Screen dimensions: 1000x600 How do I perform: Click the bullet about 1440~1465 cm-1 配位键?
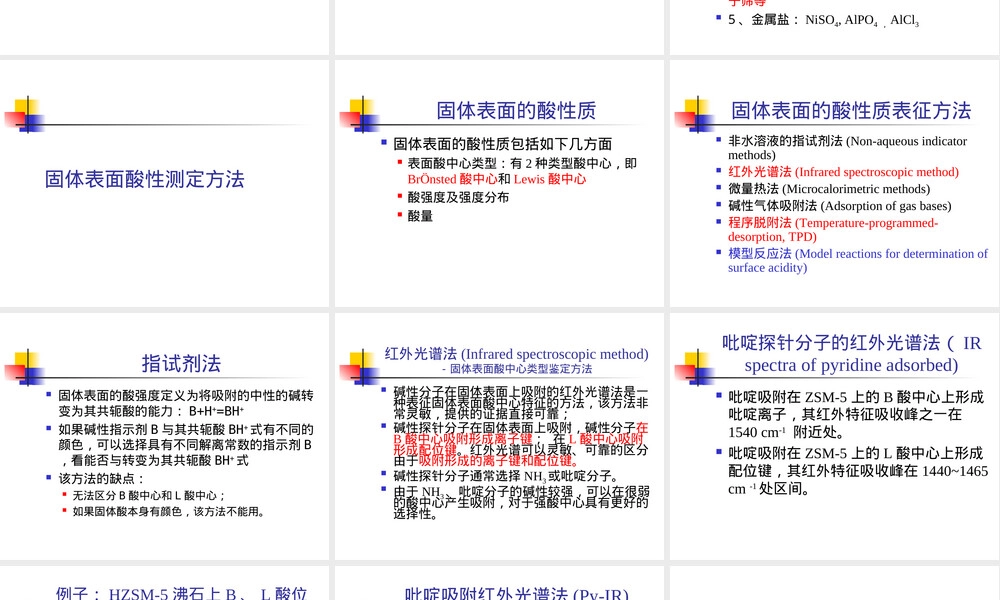click(858, 471)
